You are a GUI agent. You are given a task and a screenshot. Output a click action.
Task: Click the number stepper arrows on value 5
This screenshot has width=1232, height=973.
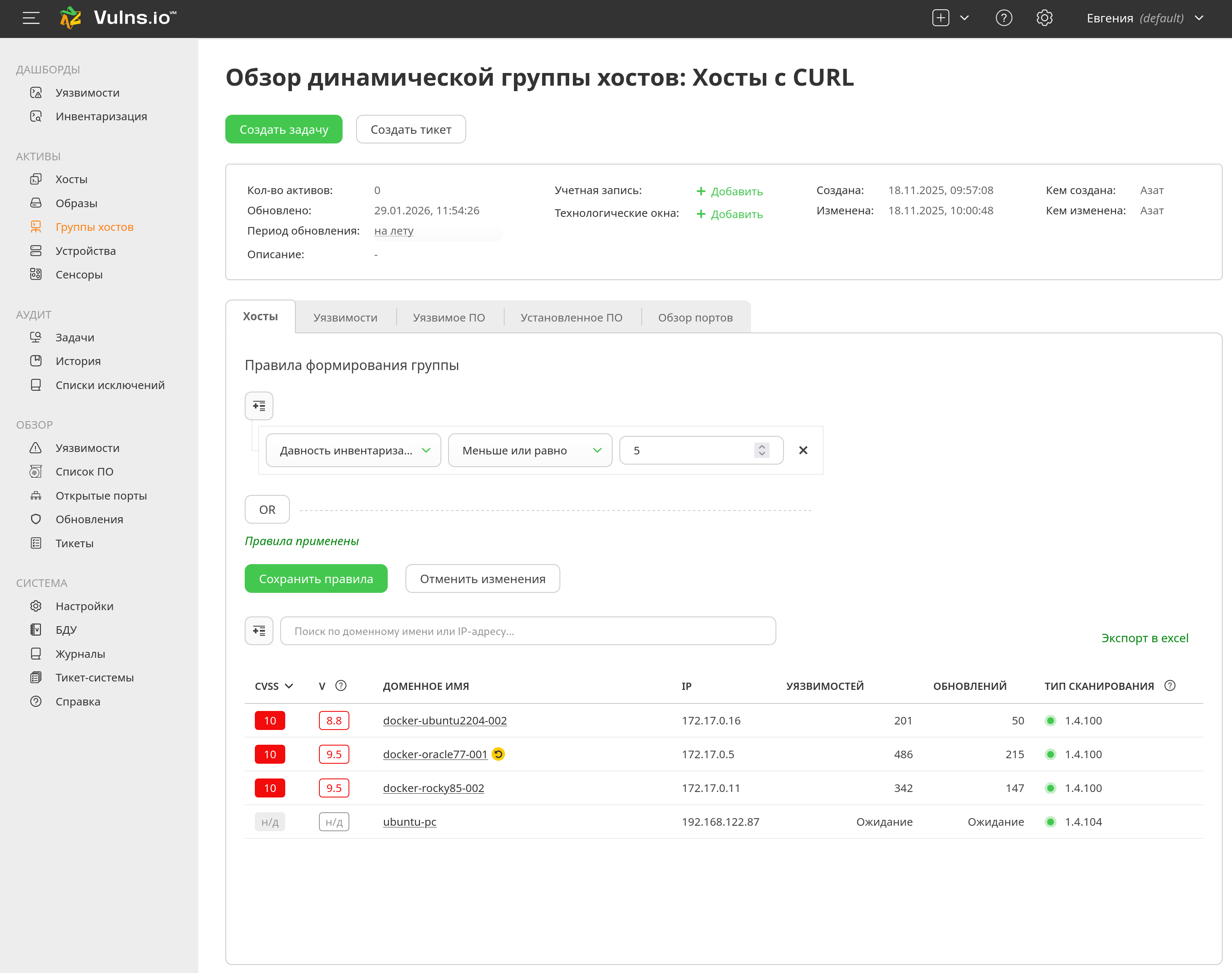point(762,450)
